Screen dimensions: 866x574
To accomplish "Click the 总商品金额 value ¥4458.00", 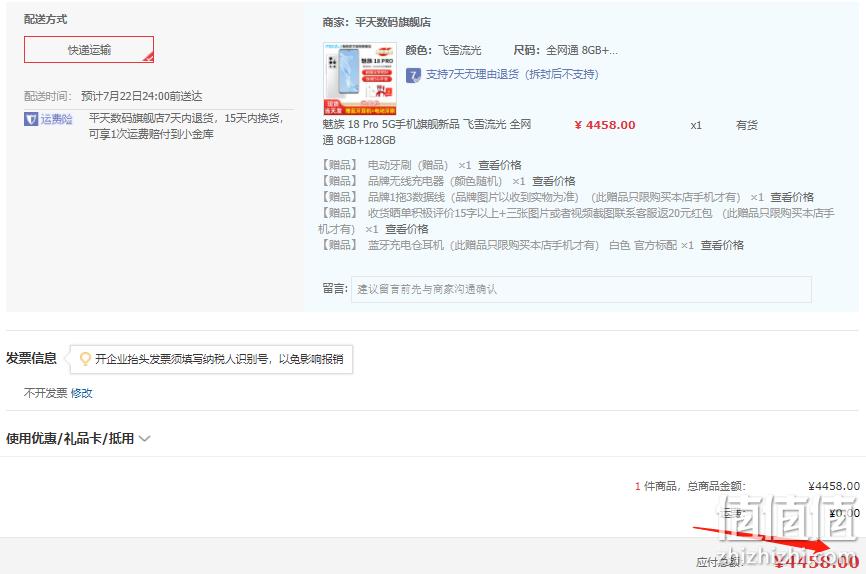I will click(833, 486).
